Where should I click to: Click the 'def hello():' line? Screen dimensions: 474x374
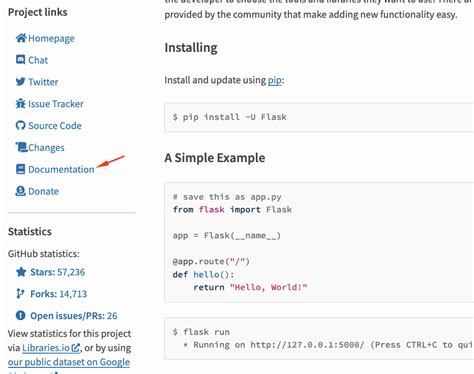(x=203, y=274)
